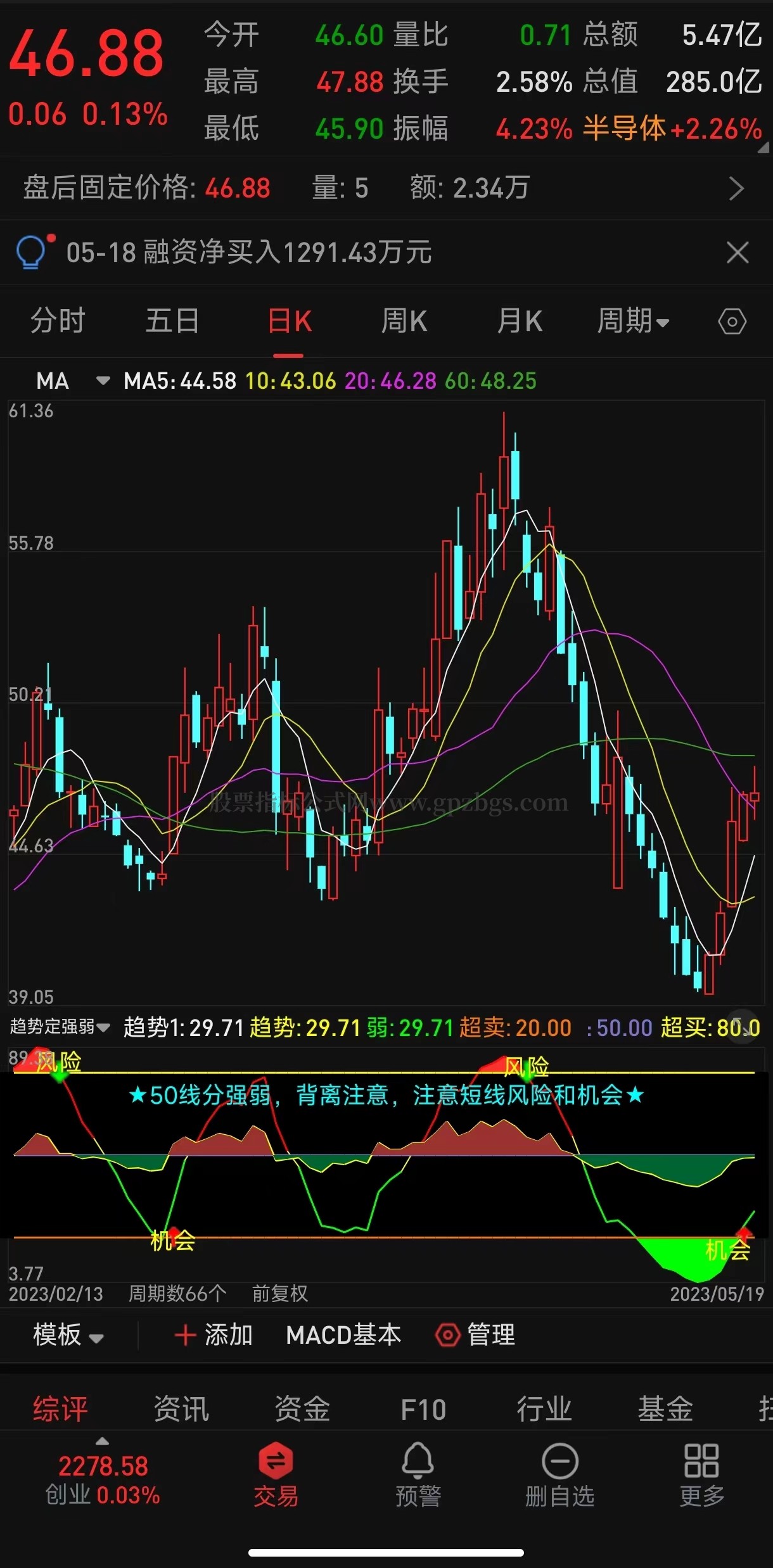Tap the 前复权 adjustment label
The width and height of the screenshot is (773, 1568).
(280, 1293)
